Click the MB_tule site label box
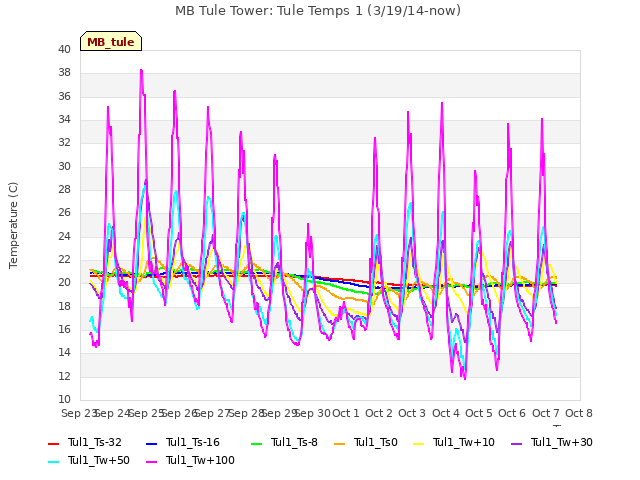Screen dimensions: 640x480 (x=111, y=41)
